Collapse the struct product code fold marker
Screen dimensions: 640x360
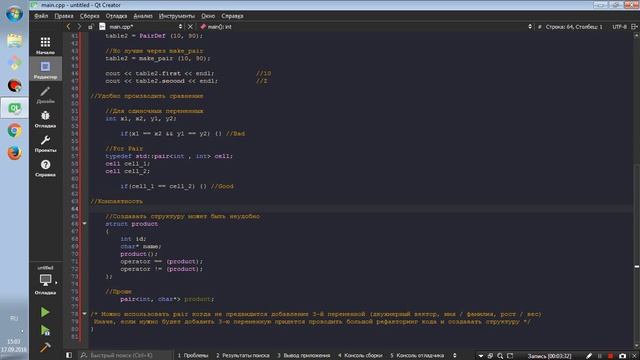[84, 224]
